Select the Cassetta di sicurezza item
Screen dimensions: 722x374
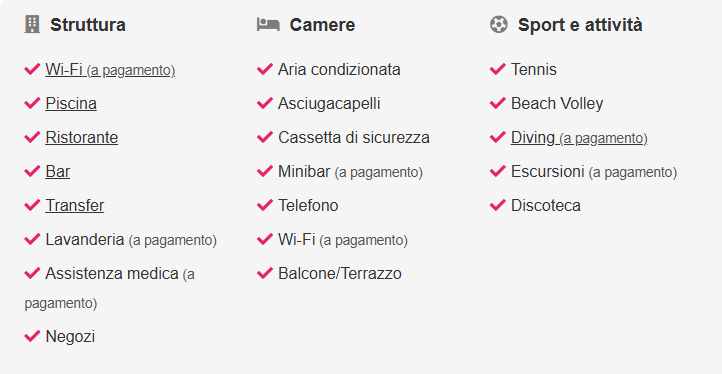click(x=354, y=137)
